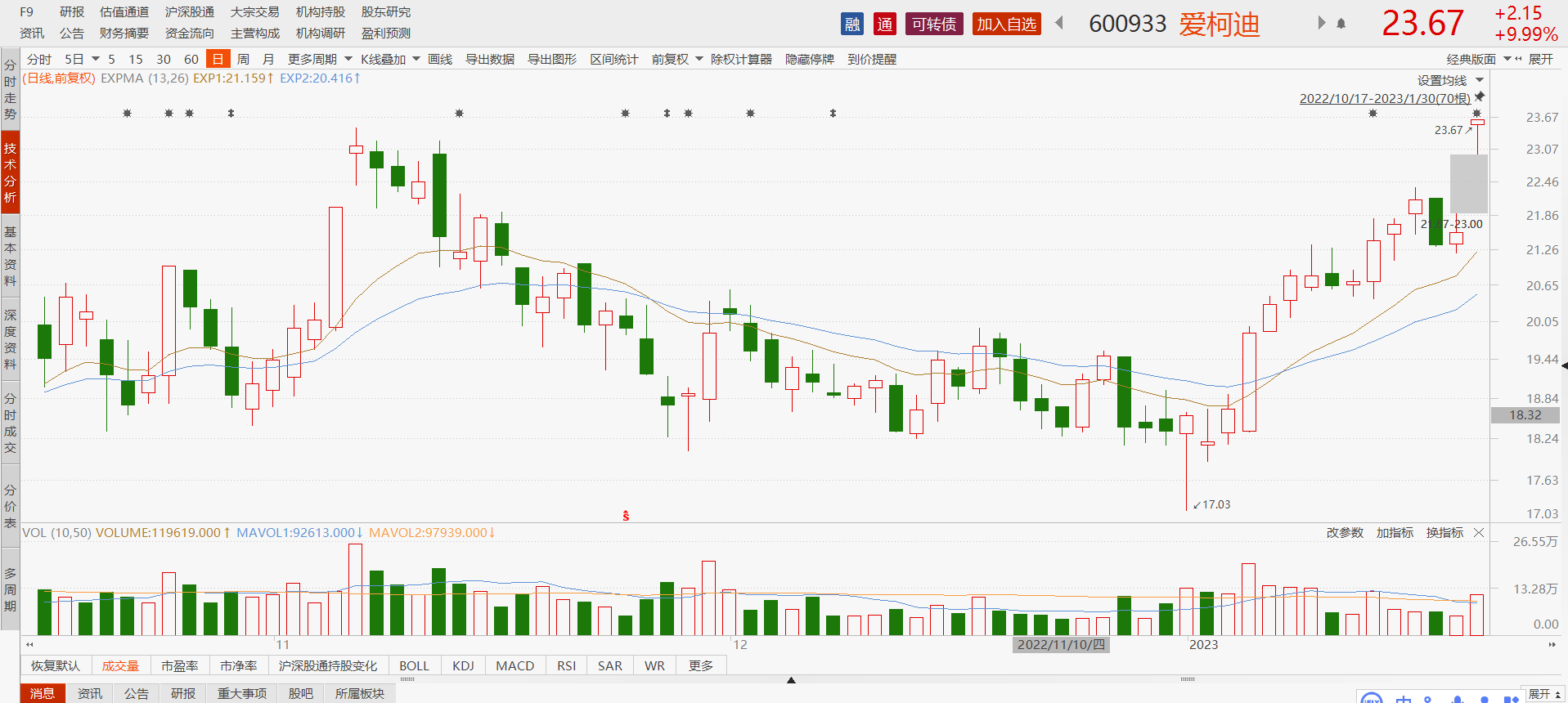Image resolution: width=1568 pixels, height=703 pixels.
Task: Click 加指标 to add indicator
Action: [x=1395, y=533]
